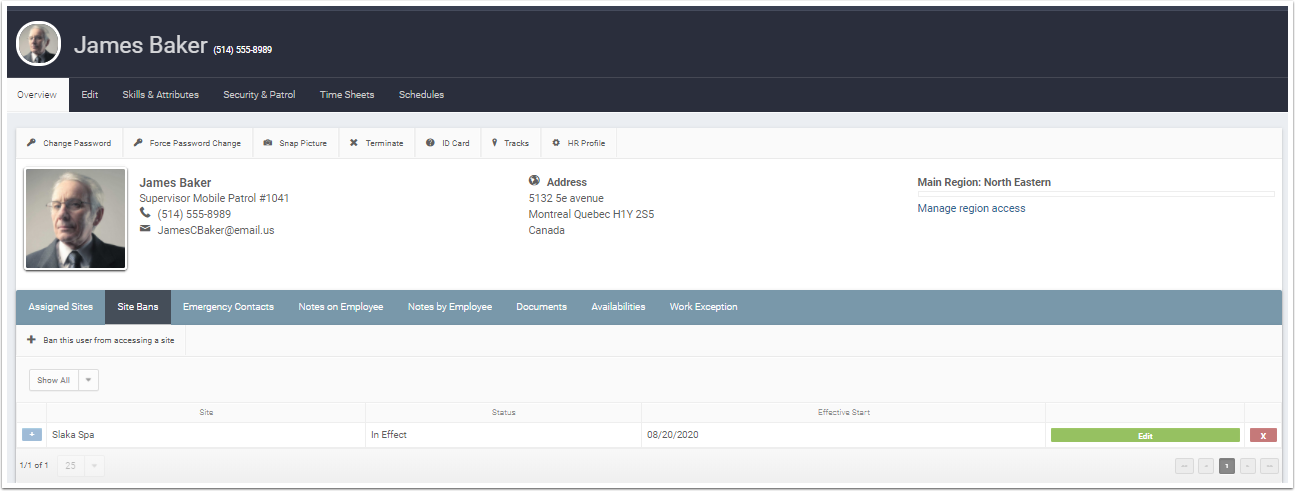Open Tracks for this employee
This screenshot has width=1295, height=491.
[510, 143]
